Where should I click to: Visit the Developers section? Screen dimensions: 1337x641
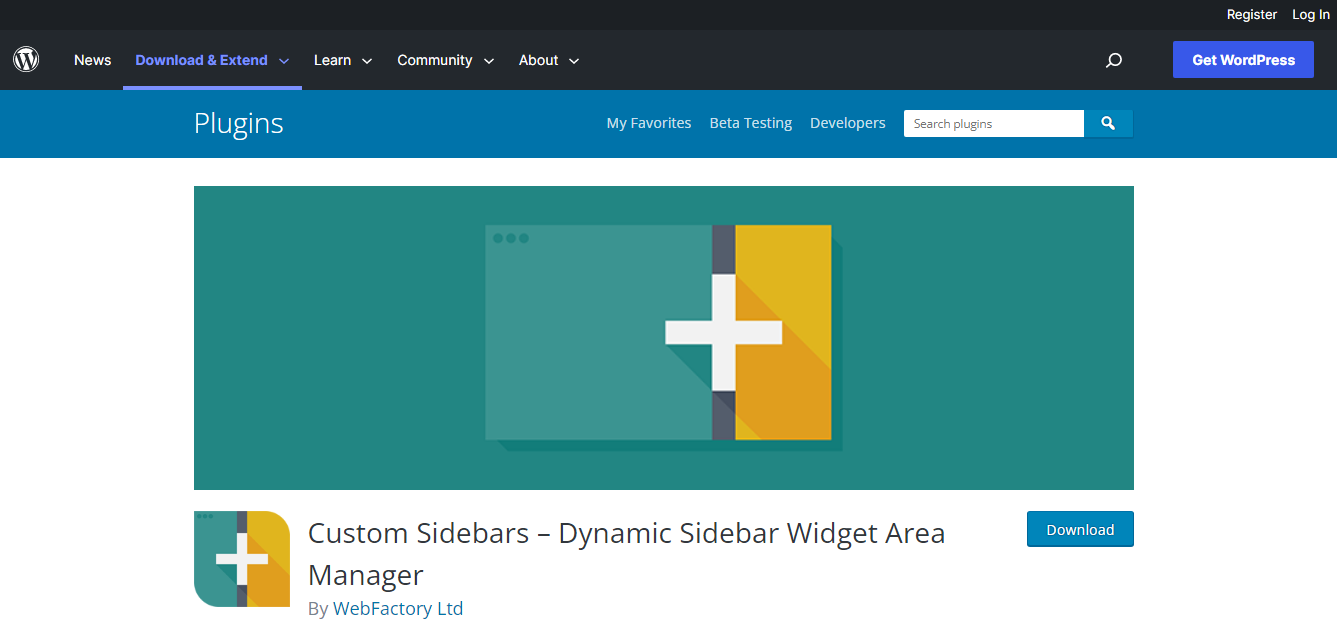tap(847, 122)
